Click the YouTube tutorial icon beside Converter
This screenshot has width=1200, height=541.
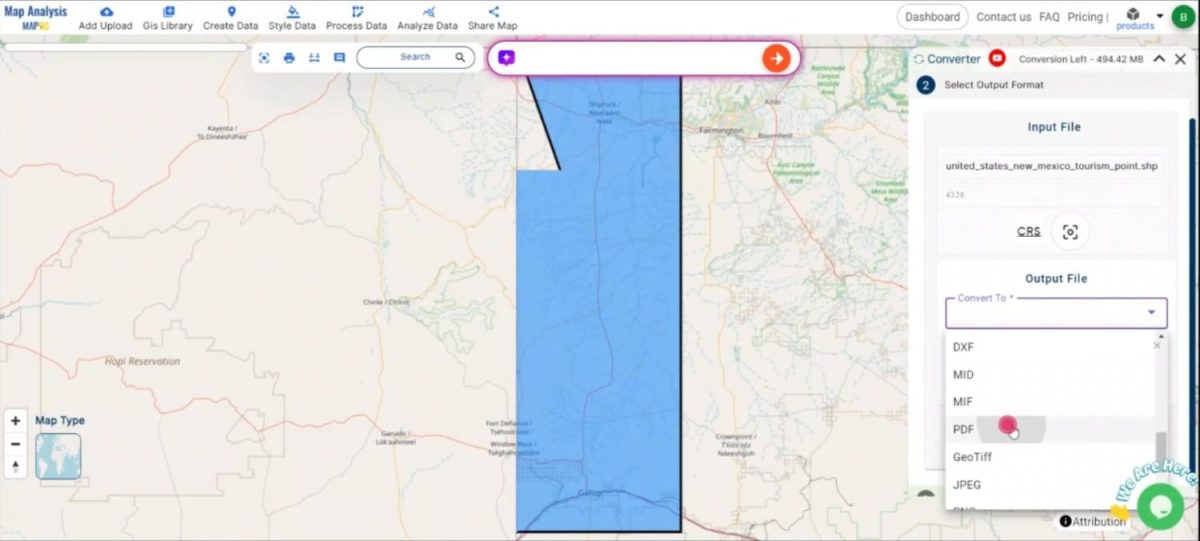[996, 59]
